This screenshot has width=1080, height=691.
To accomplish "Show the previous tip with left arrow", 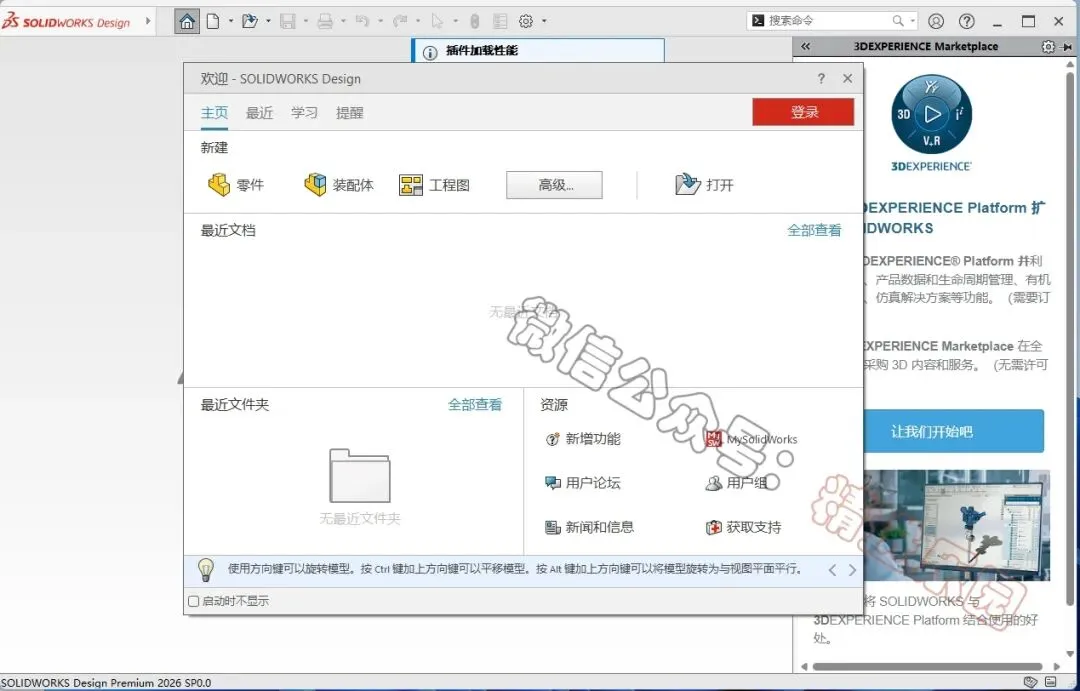I will tap(832, 570).
